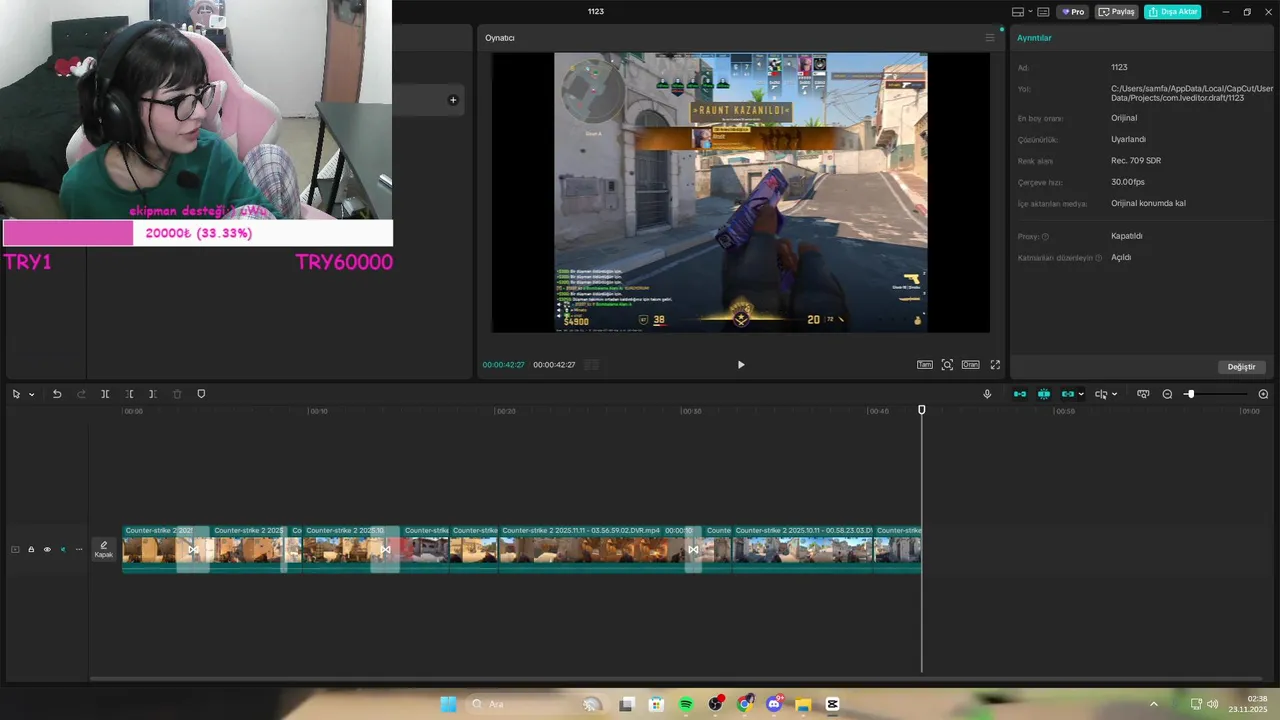This screenshot has height=720, width=1280.
Task: Open the track more-options dots
Action: pos(79,549)
